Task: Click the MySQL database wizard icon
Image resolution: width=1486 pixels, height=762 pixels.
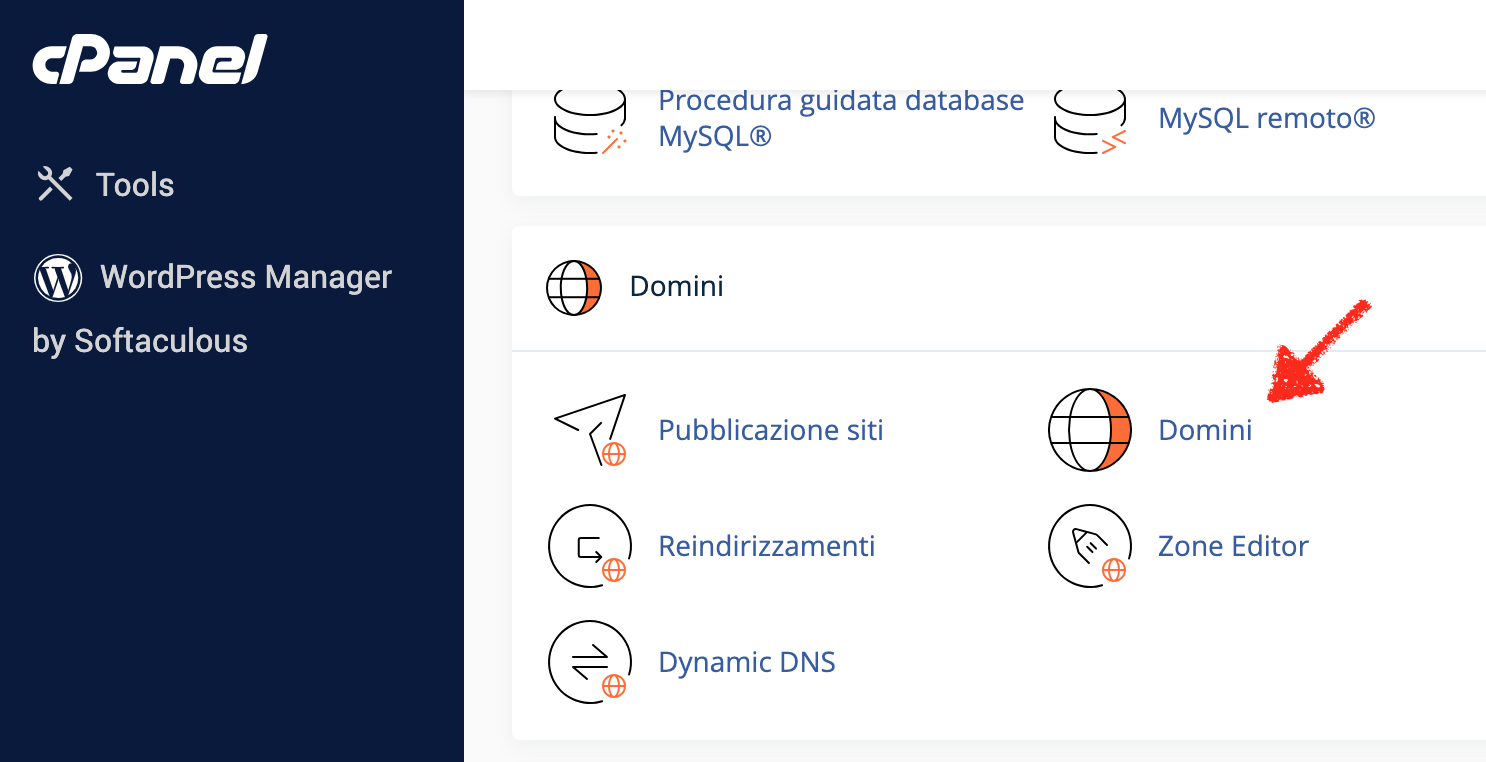Action: click(x=590, y=120)
